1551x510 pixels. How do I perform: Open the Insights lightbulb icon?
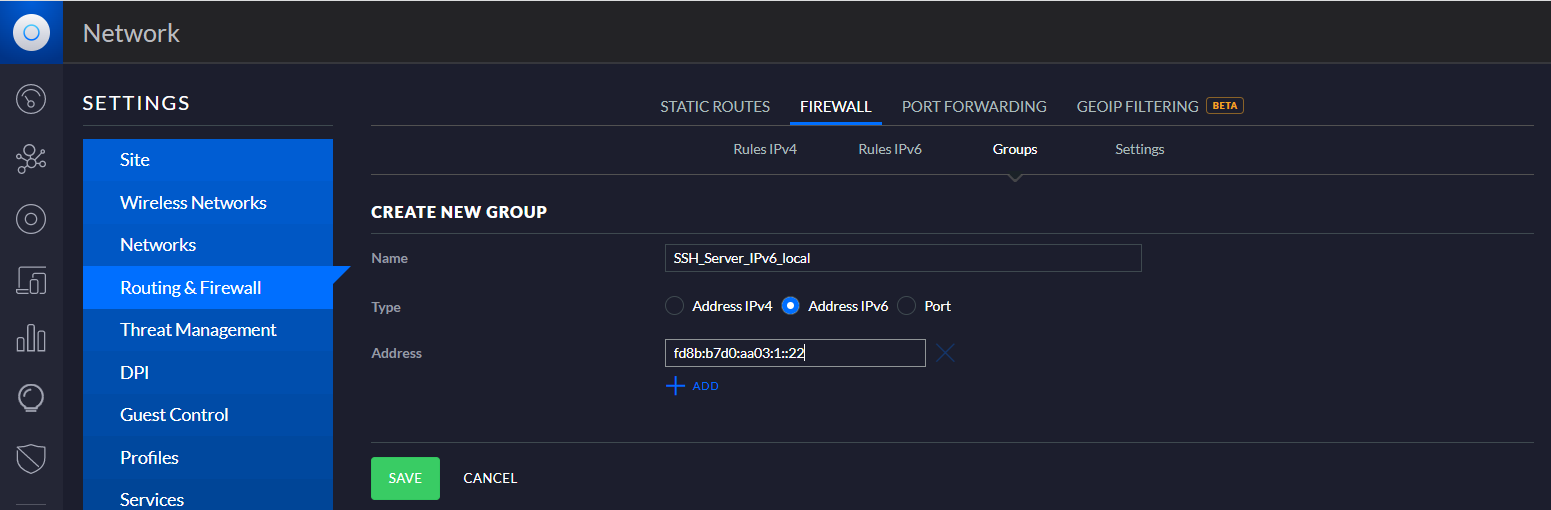click(31, 398)
